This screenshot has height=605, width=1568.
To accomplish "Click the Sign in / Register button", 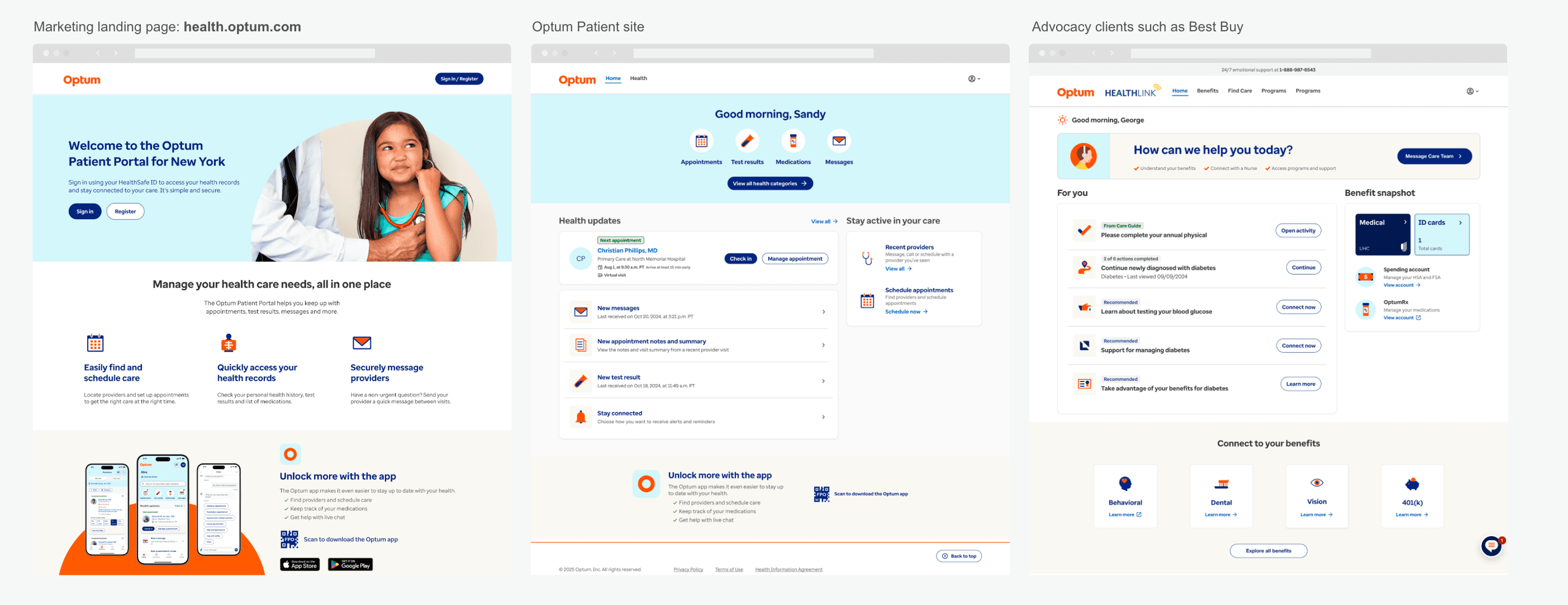I will 459,79.
